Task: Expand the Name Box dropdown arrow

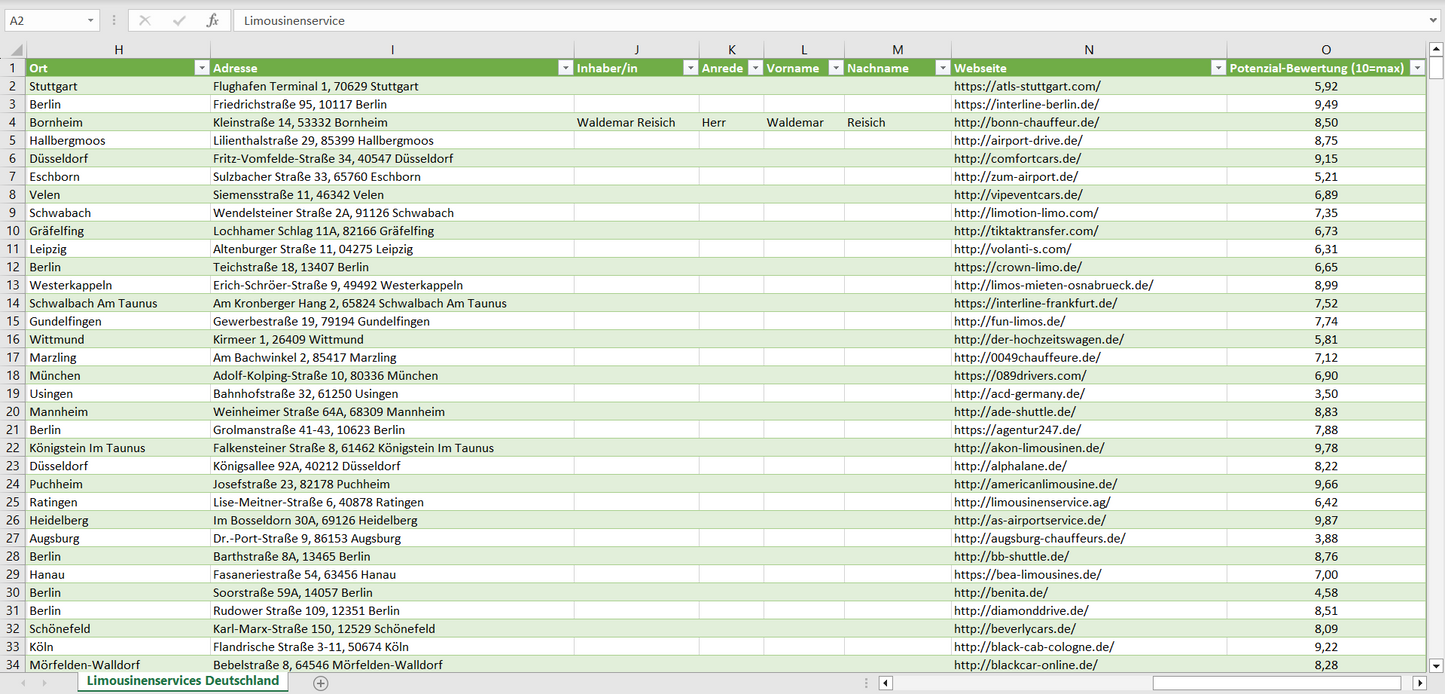Action: [x=90, y=20]
